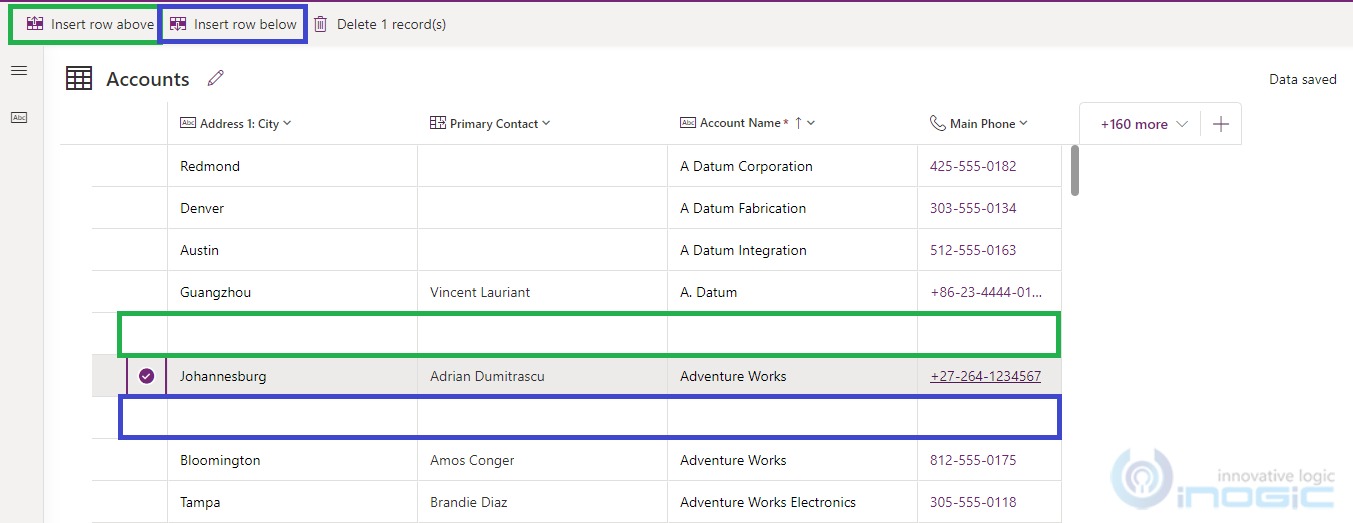Select Adventure Works Electronics account cell
This screenshot has height=523, width=1353.
pyautogui.click(x=792, y=502)
